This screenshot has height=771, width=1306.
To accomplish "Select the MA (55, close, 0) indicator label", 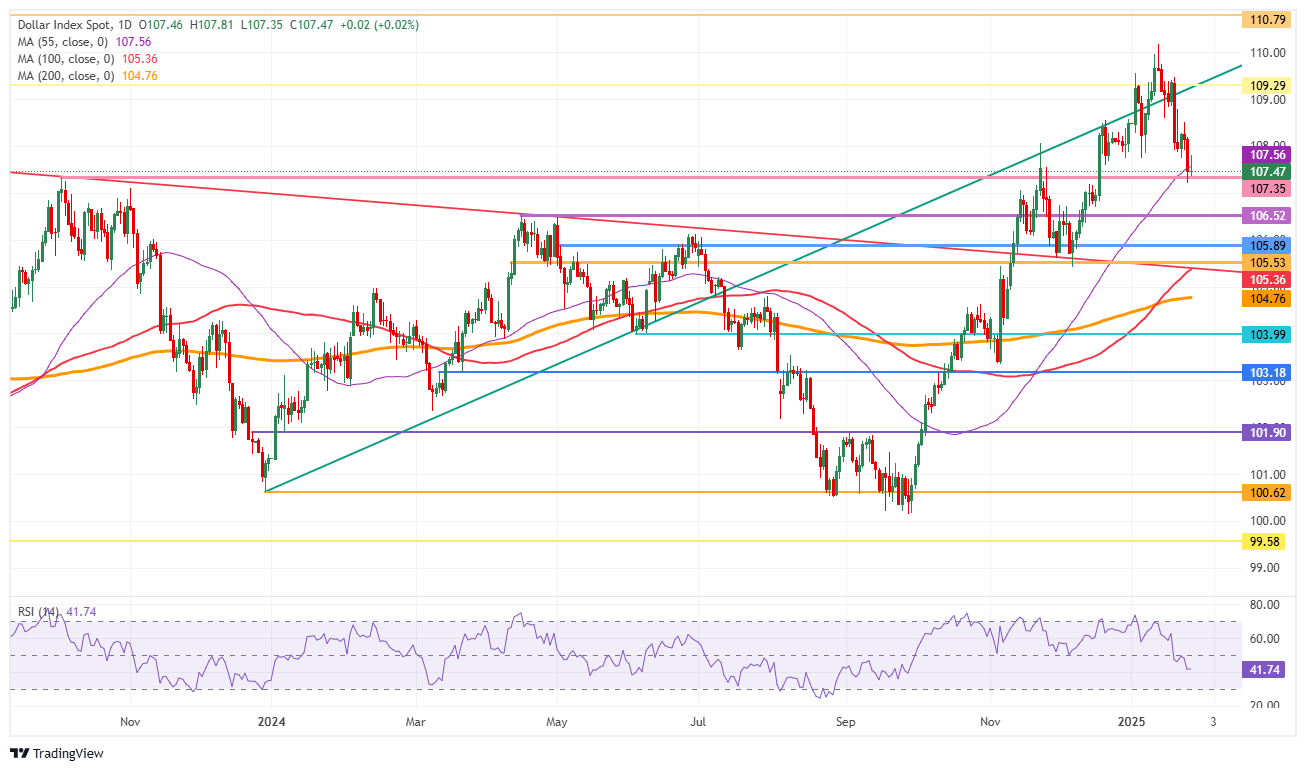I will 62,42.
